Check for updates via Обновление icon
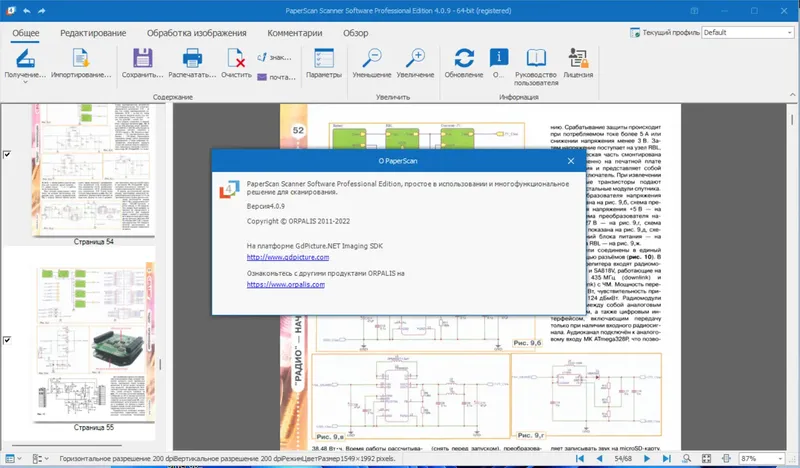Viewport: 800px width, 468px height. coord(464,59)
